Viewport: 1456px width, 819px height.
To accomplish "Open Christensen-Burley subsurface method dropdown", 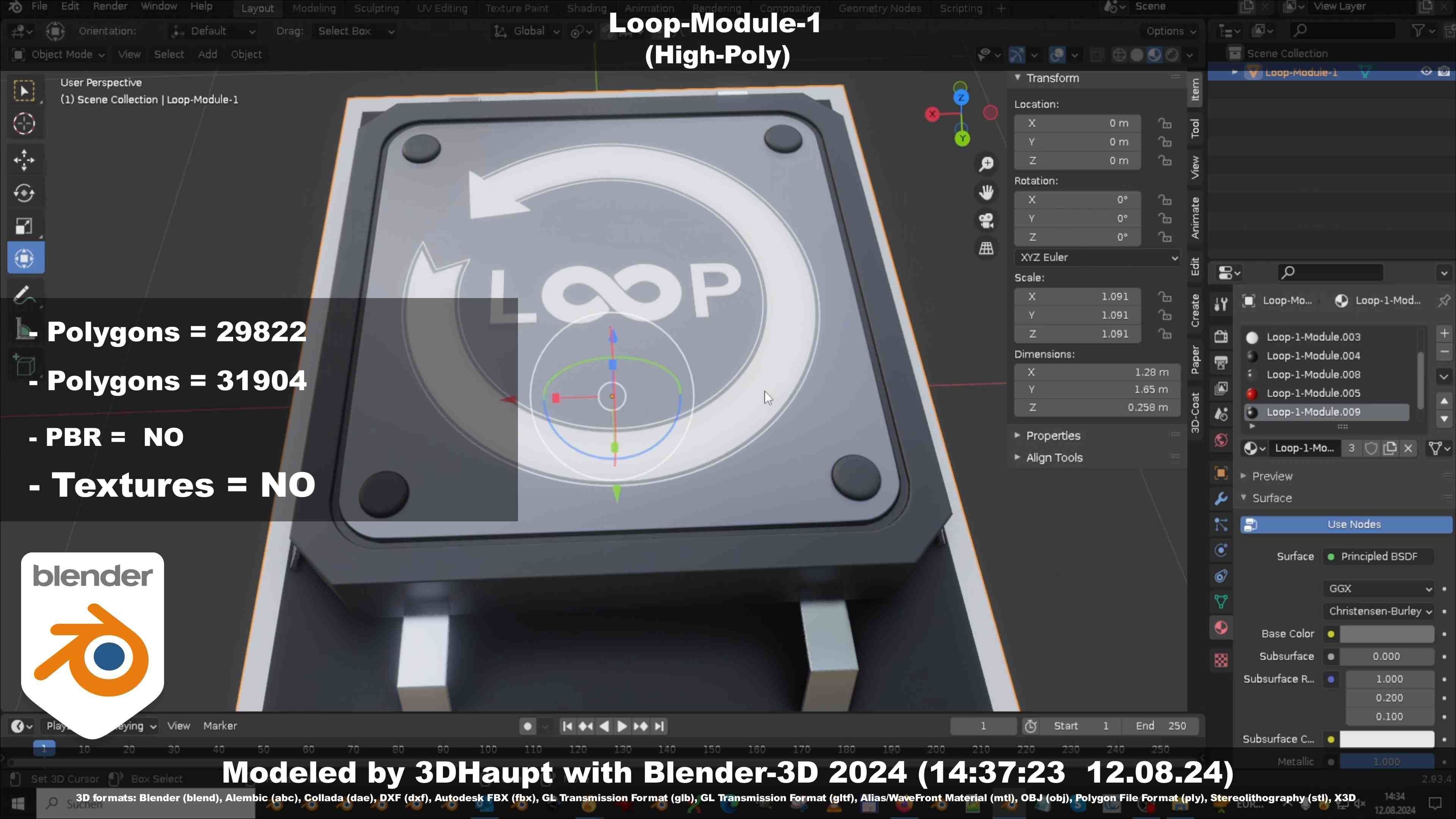I will pos(1378,612).
